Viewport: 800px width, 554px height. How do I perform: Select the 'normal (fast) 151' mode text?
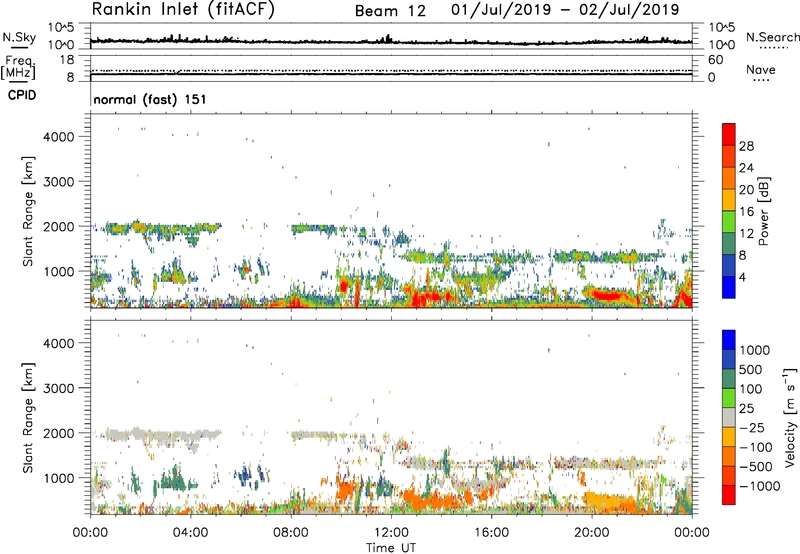click(x=150, y=99)
